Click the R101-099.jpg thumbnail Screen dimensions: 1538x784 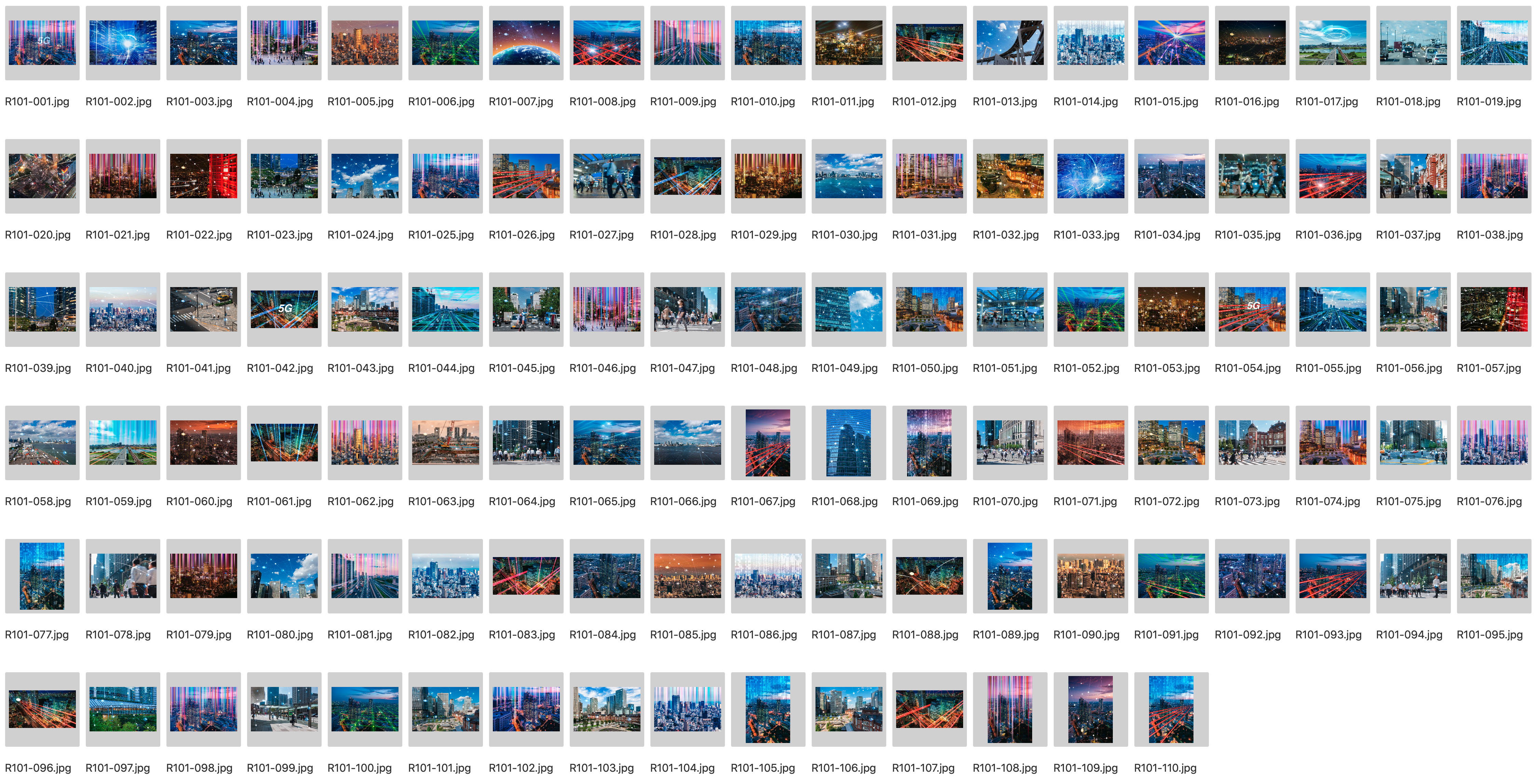(x=284, y=709)
